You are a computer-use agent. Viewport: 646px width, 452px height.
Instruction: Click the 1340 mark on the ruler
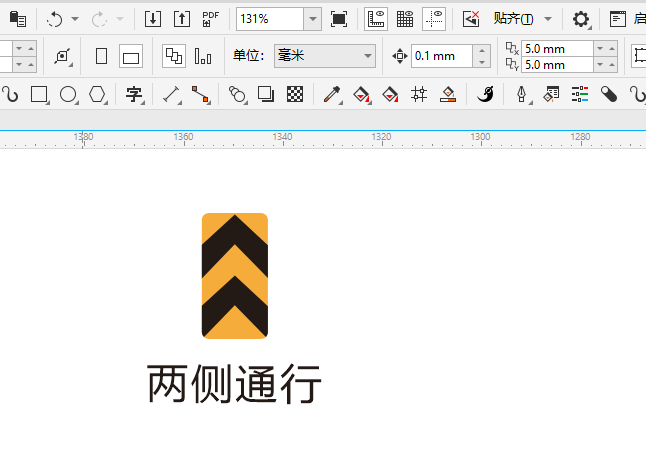point(282,136)
